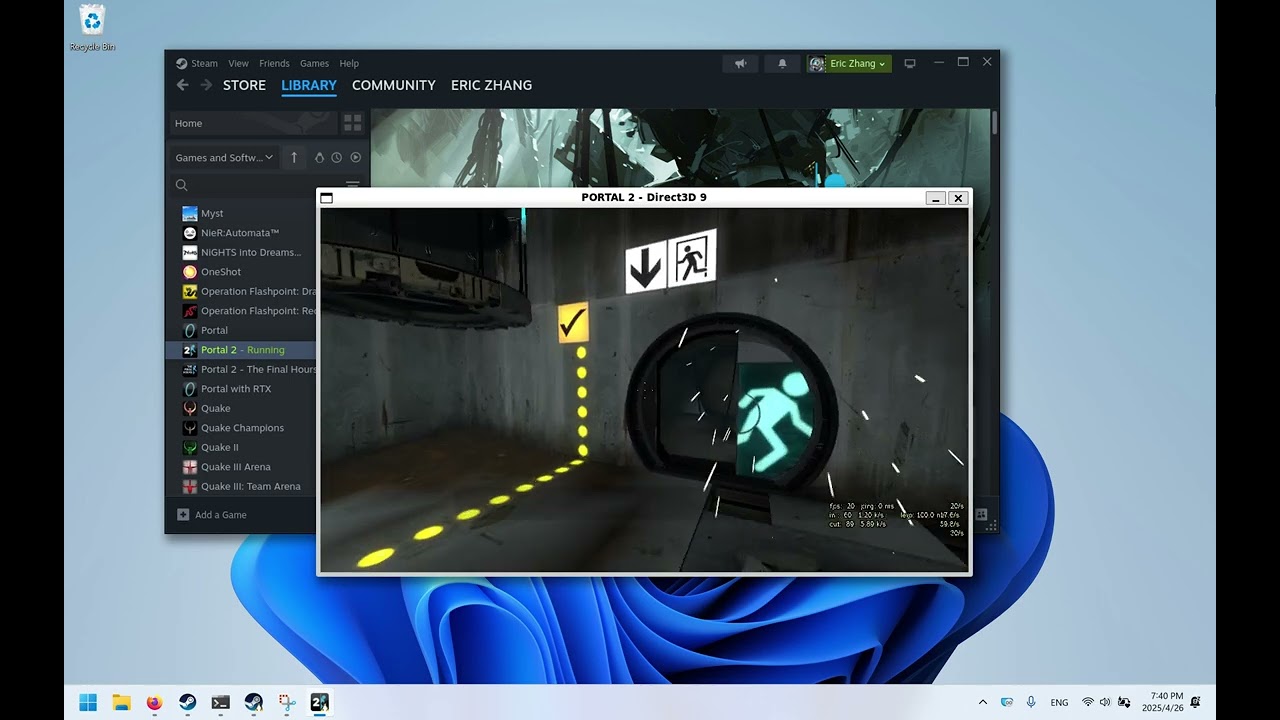1280x720 pixels.
Task: Open the clock showing 7:40 PM
Action: [1163, 702]
